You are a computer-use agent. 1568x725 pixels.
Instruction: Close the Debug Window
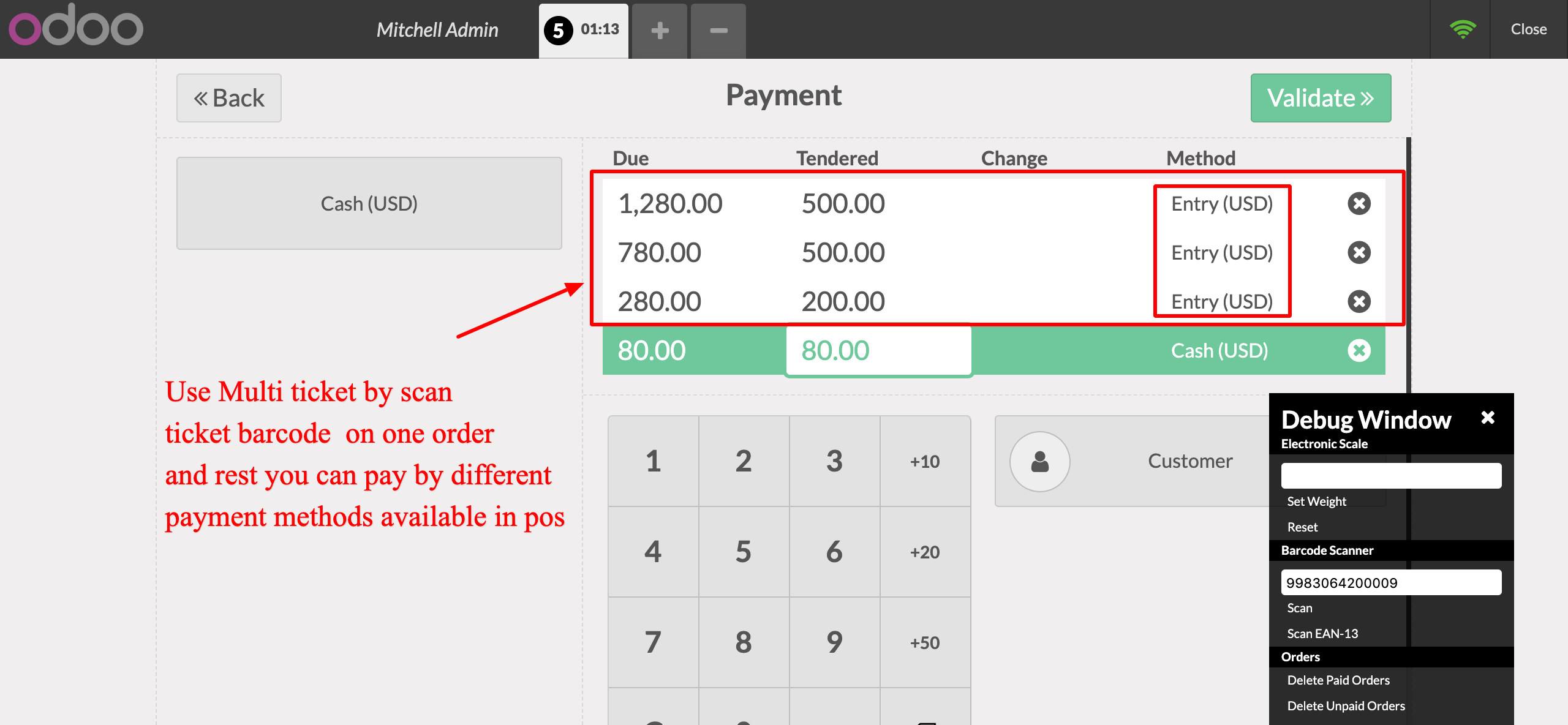click(x=1488, y=418)
